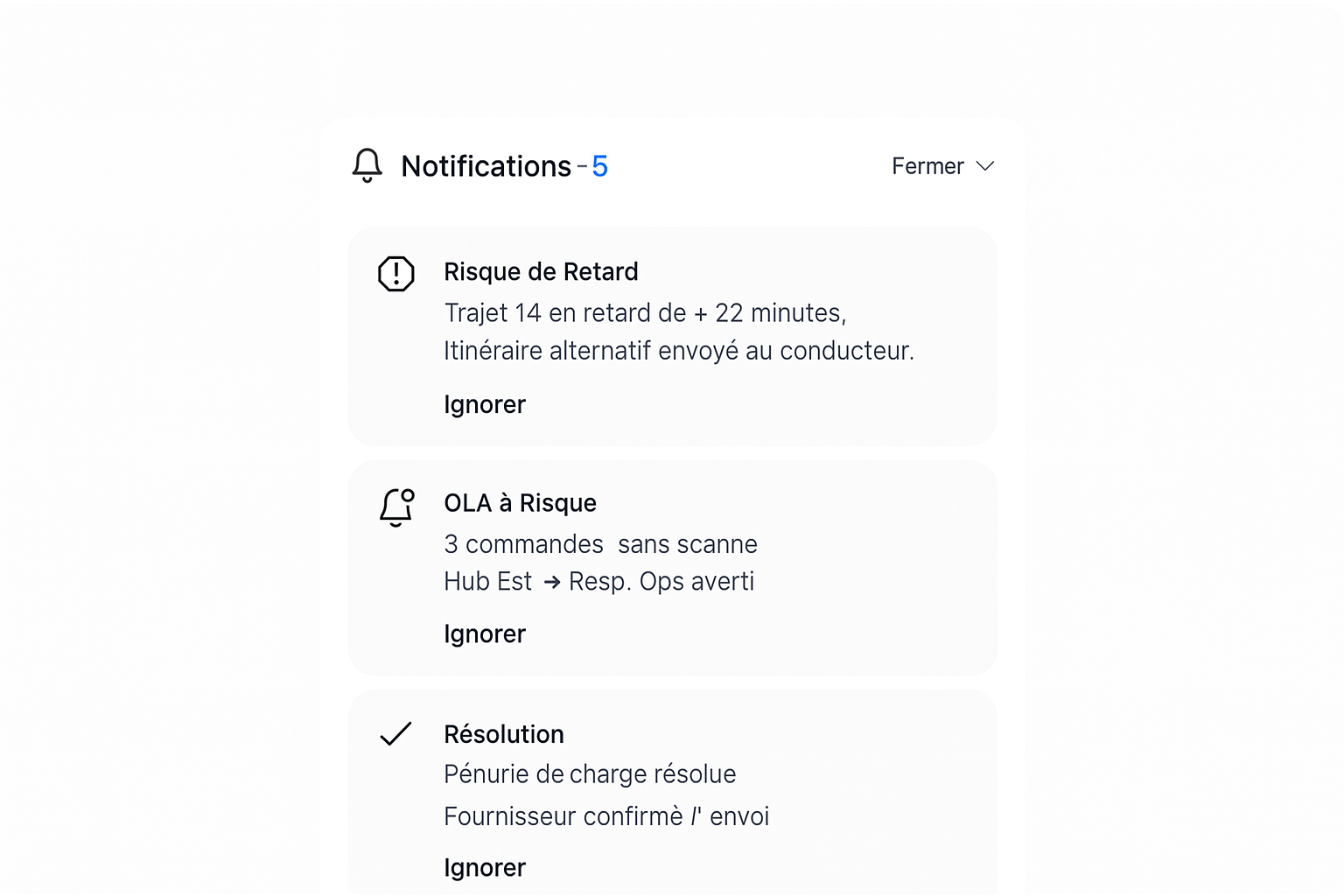
Task: Open the OLA à Risque notification title
Action: coord(520,503)
